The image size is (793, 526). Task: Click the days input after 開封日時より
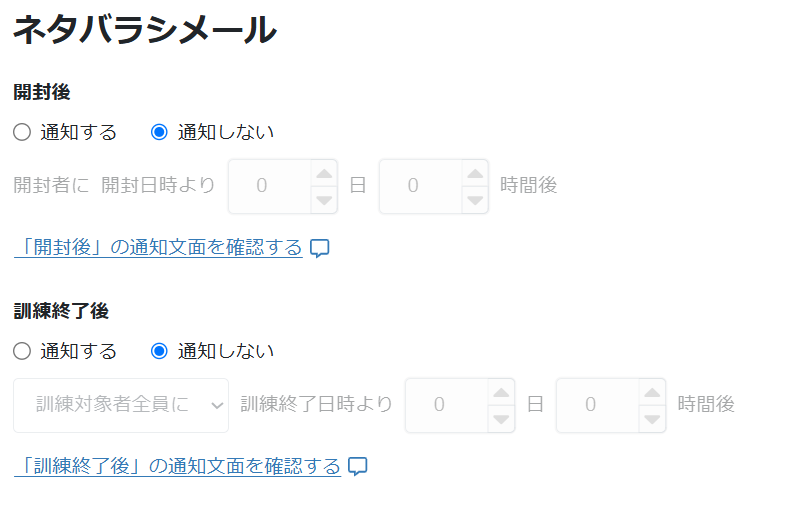coord(270,186)
